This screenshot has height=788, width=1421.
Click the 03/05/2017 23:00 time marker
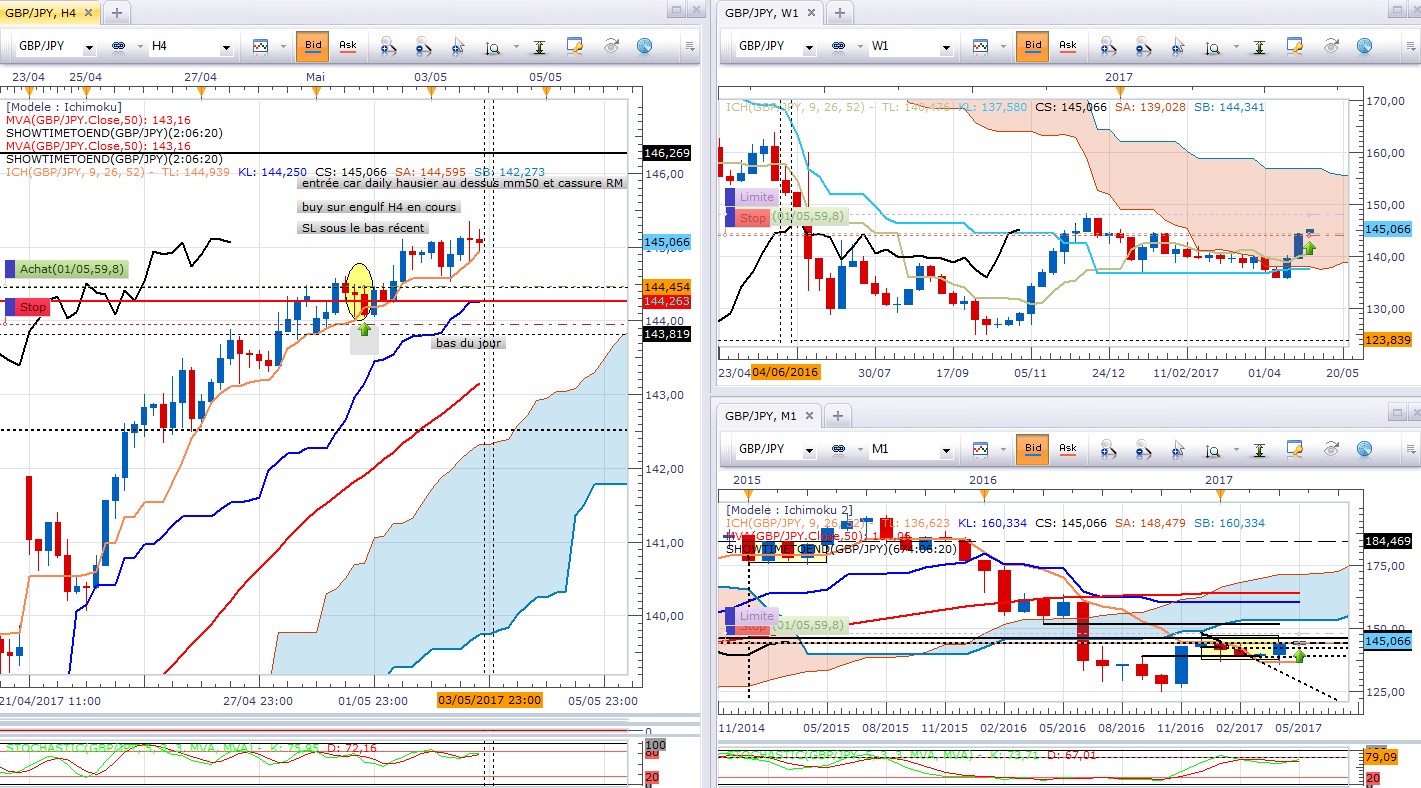489,700
